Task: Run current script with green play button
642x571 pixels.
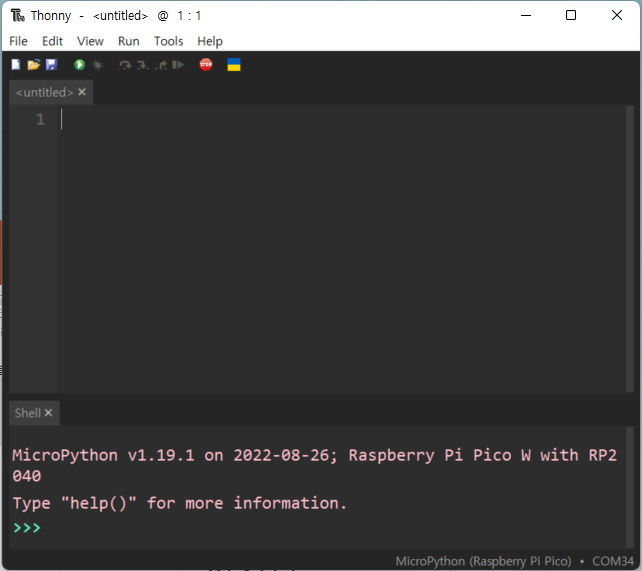Action: point(79,65)
